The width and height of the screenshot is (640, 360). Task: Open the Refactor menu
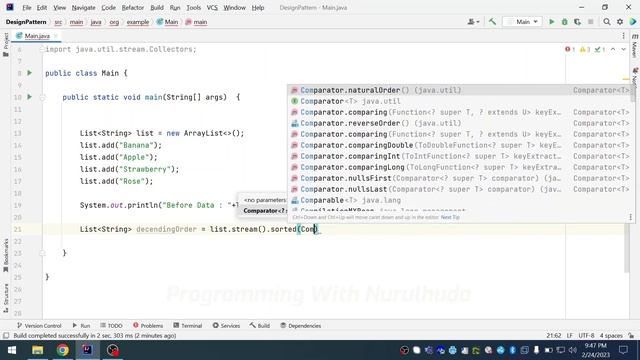[x=133, y=8]
